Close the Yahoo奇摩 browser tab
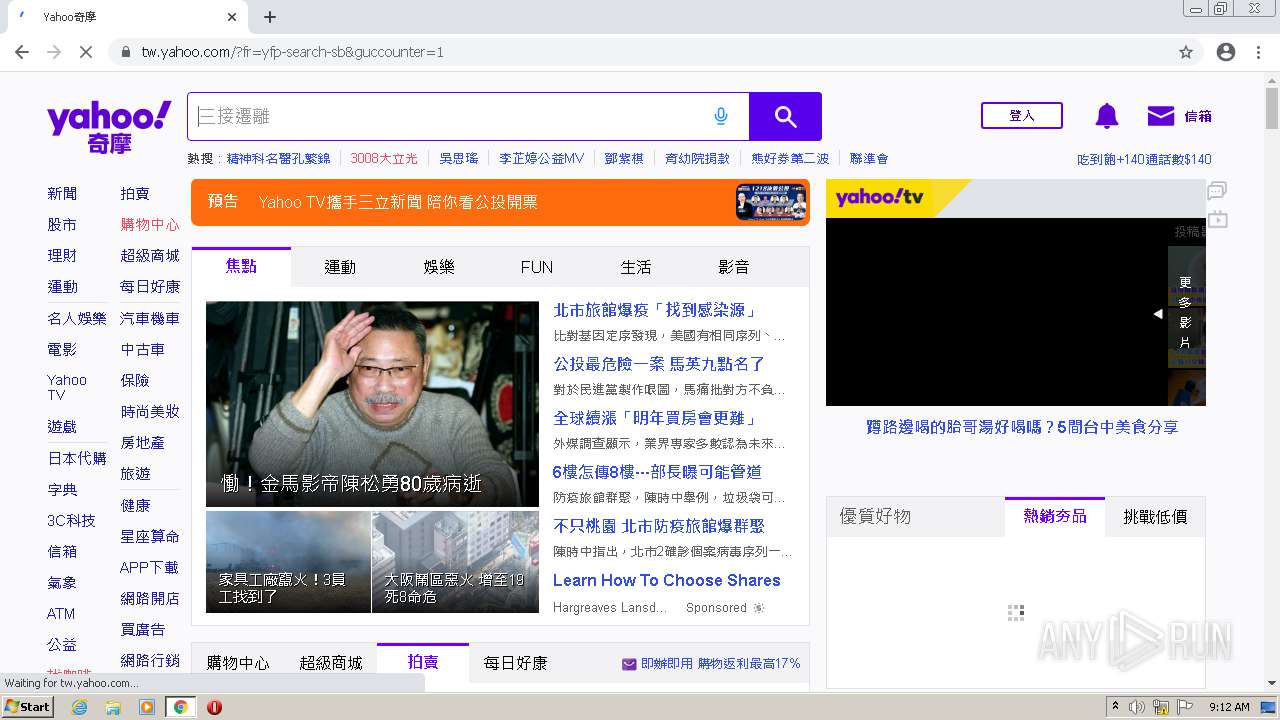The width and height of the screenshot is (1280, 720). point(232,17)
